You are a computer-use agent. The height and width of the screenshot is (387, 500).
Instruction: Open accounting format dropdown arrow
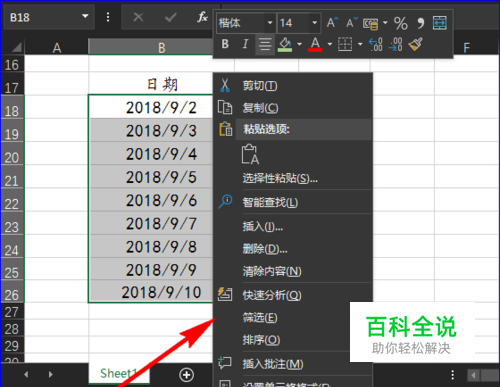(x=385, y=23)
